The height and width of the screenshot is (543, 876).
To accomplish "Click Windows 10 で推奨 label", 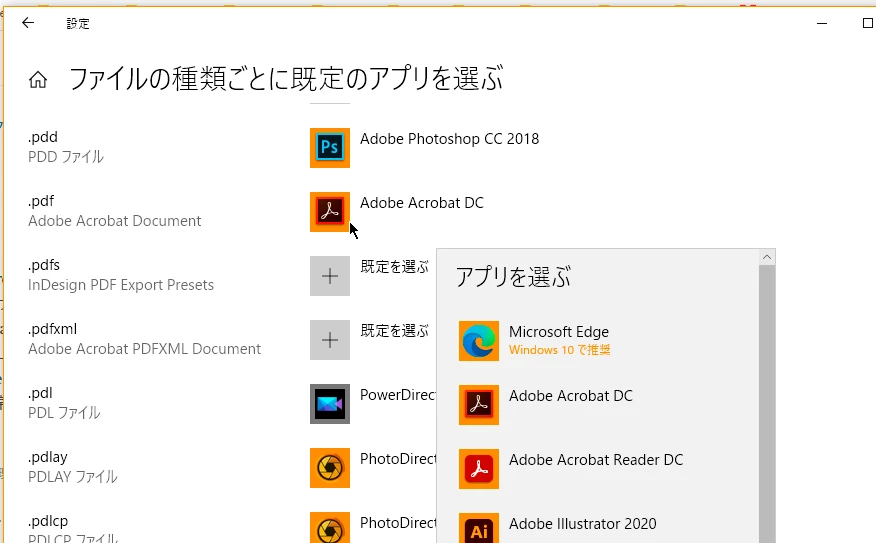I will tap(560, 350).
